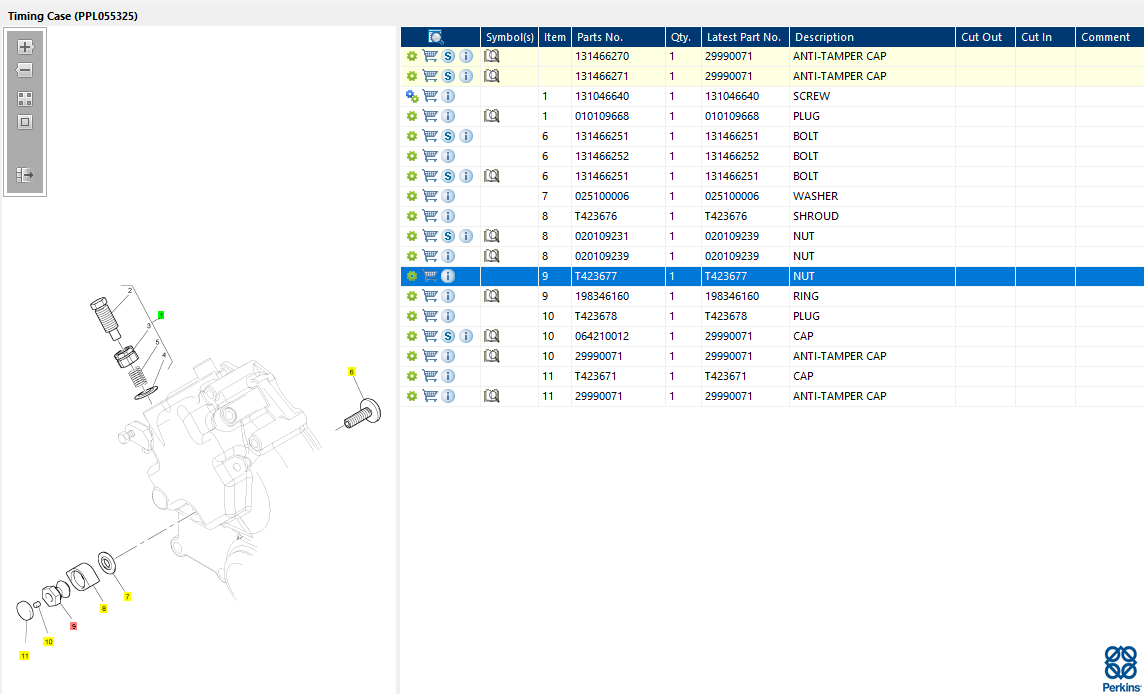Click double-gear assembly icon for 131046640 SCREW
The width and height of the screenshot is (1144, 694).
tap(412, 96)
